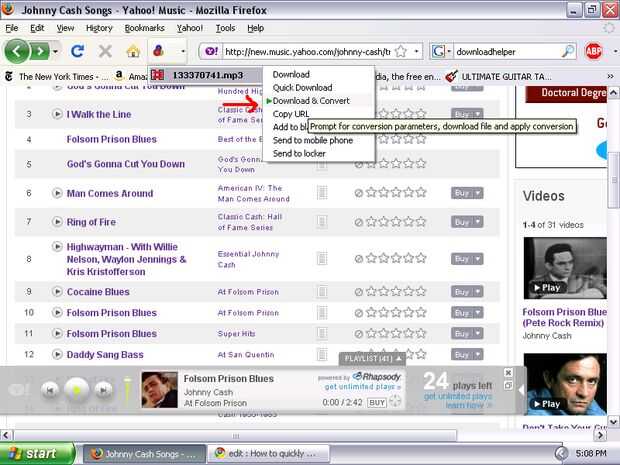This screenshot has width=620, height=465.
Task: Click the Stop loading X icon
Action: click(105, 51)
